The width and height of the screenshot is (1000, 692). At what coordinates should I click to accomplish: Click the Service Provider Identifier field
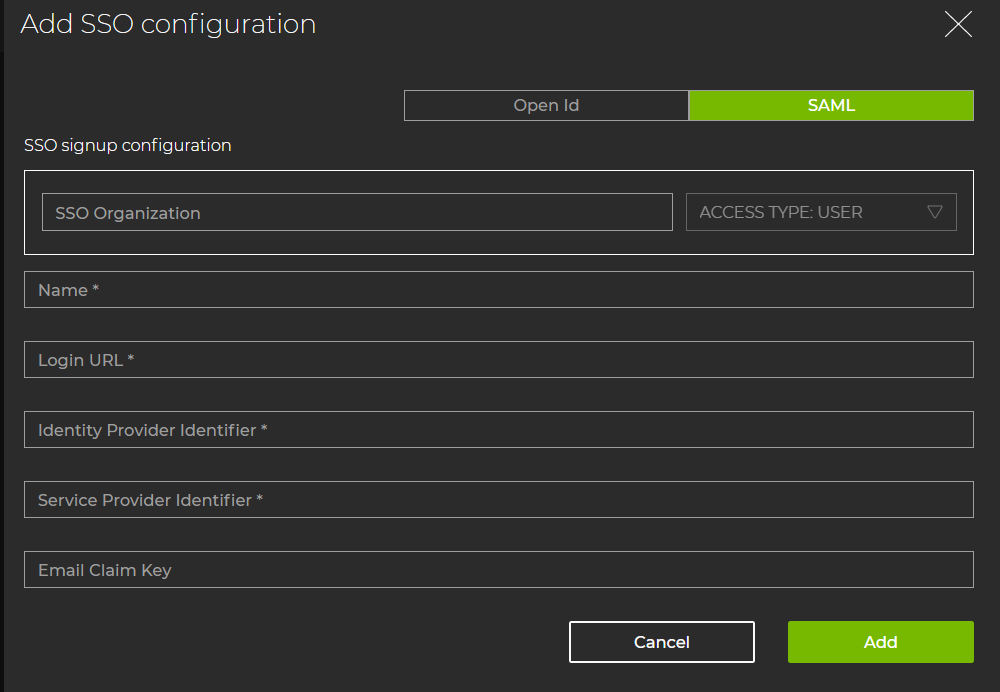point(498,499)
